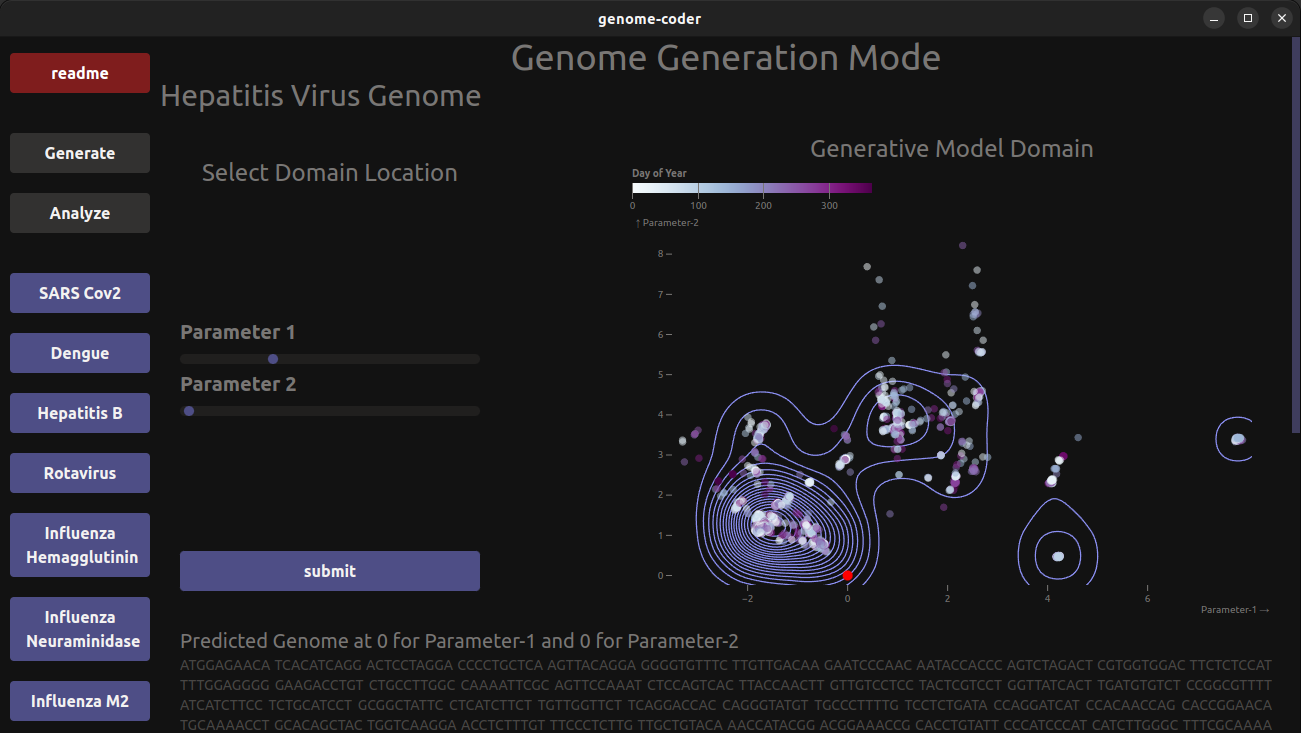Screen dimensions: 1301x733
Task: Switch to Analyze mode
Action: [x=80, y=213]
